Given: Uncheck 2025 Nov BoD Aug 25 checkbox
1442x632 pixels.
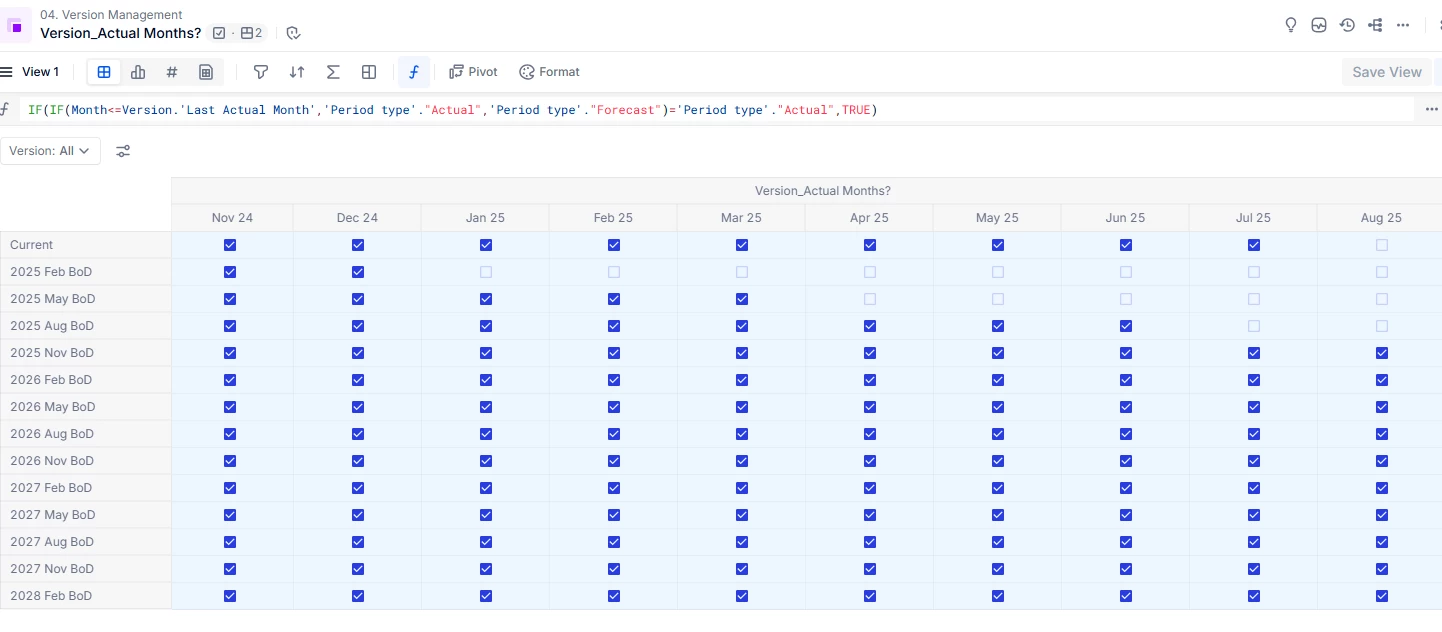Looking at the screenshot, I should pyautogui.click(x=1382, y=353).
